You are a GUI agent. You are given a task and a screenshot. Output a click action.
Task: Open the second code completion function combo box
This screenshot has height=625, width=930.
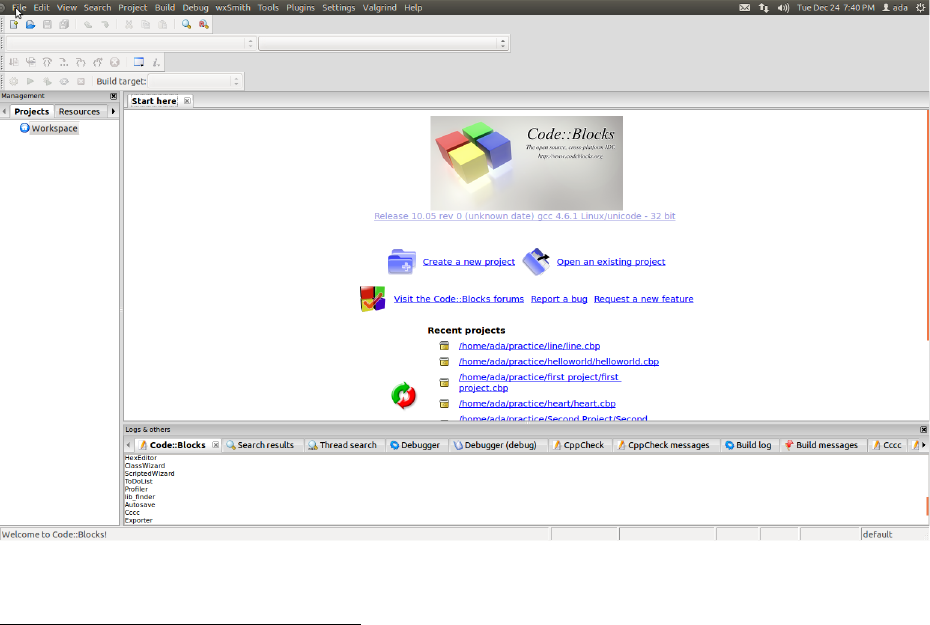pyautogui.click(x=383, y=43)
